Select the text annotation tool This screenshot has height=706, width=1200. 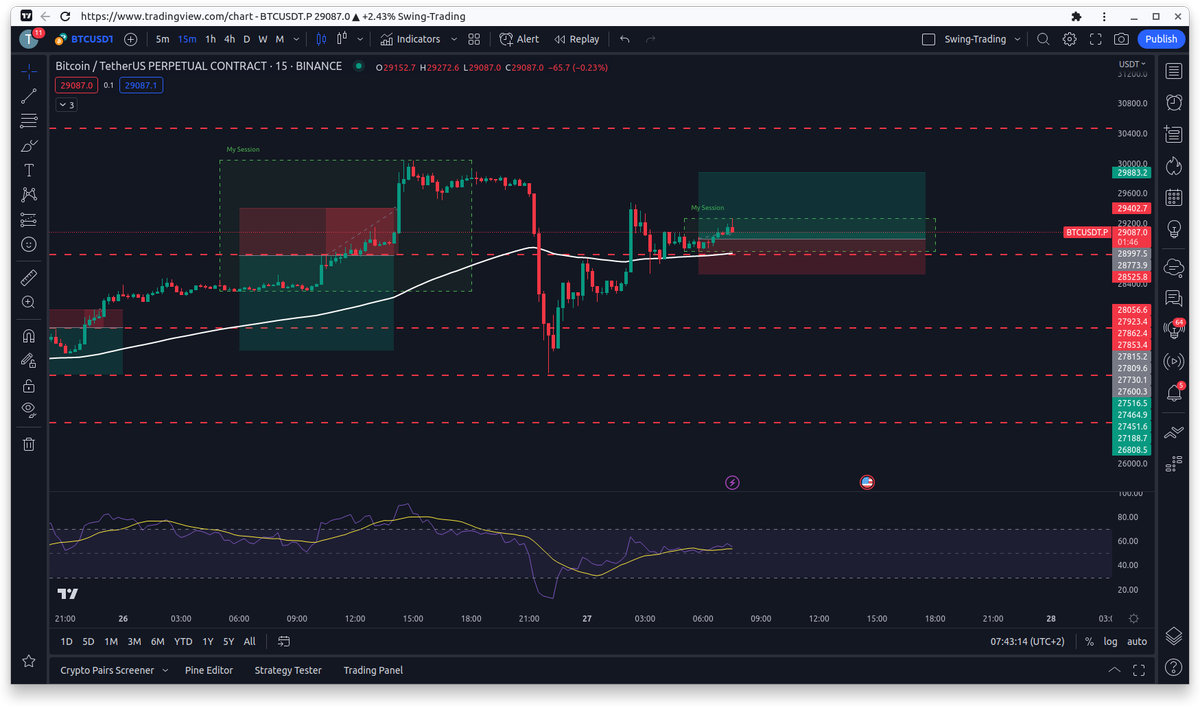28,170
